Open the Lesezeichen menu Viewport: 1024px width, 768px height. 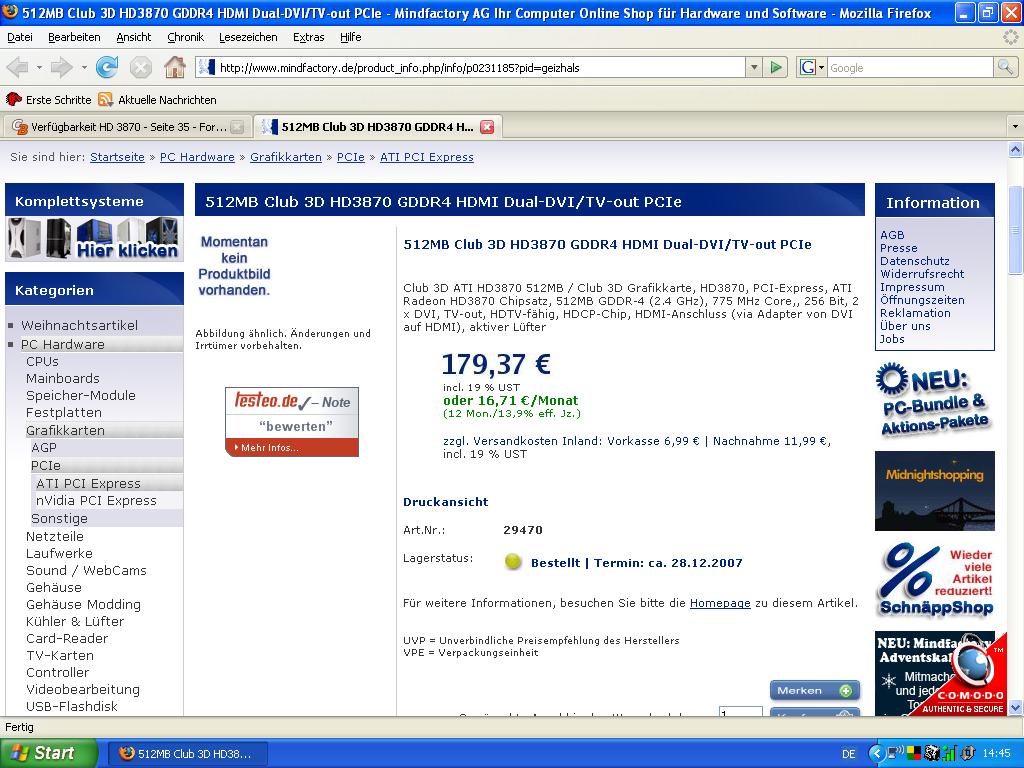[x=248, y=37]
